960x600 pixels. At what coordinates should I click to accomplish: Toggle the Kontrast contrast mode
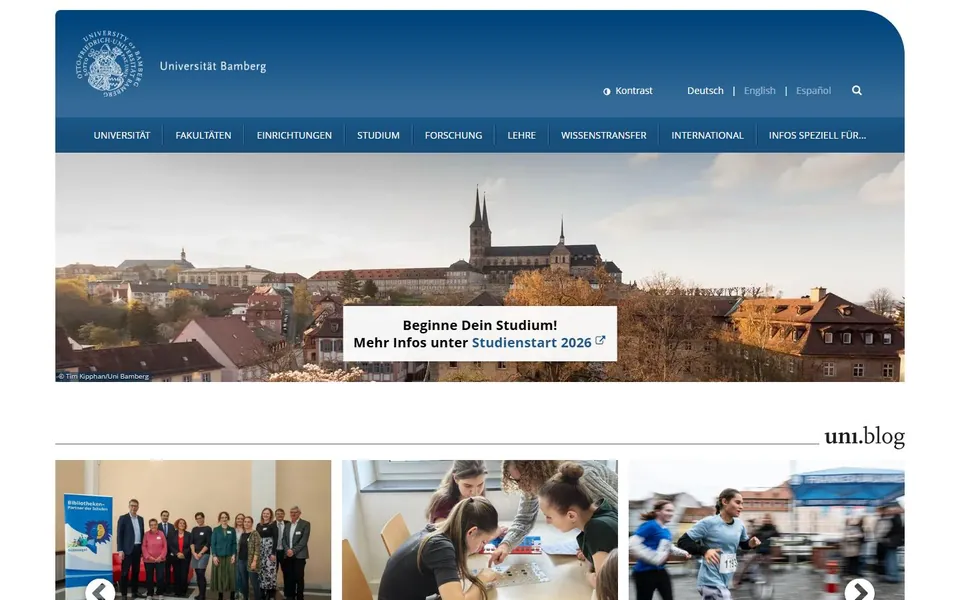click(628, 91)
